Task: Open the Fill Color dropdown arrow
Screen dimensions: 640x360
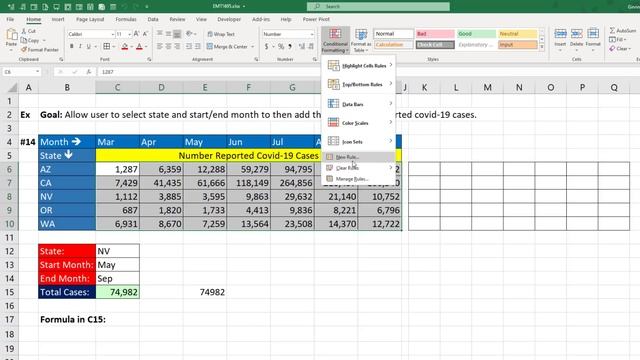Action: (x=131, y=47)
